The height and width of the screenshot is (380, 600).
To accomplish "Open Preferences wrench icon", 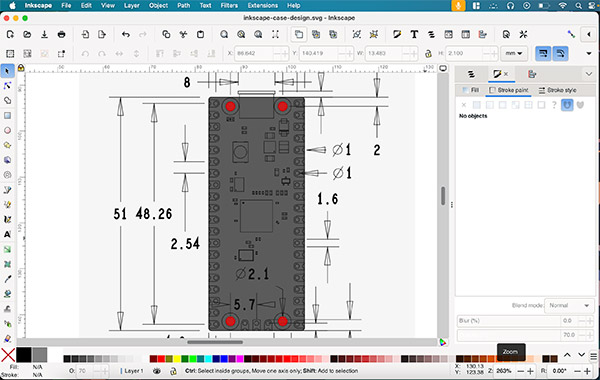I will pos(523,34).
